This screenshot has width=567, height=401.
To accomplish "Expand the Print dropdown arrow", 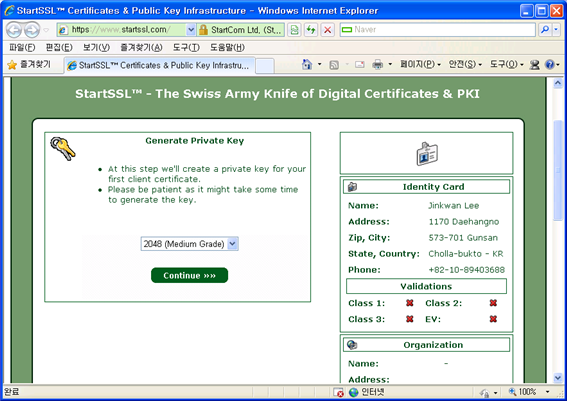I will click(390, 65).
